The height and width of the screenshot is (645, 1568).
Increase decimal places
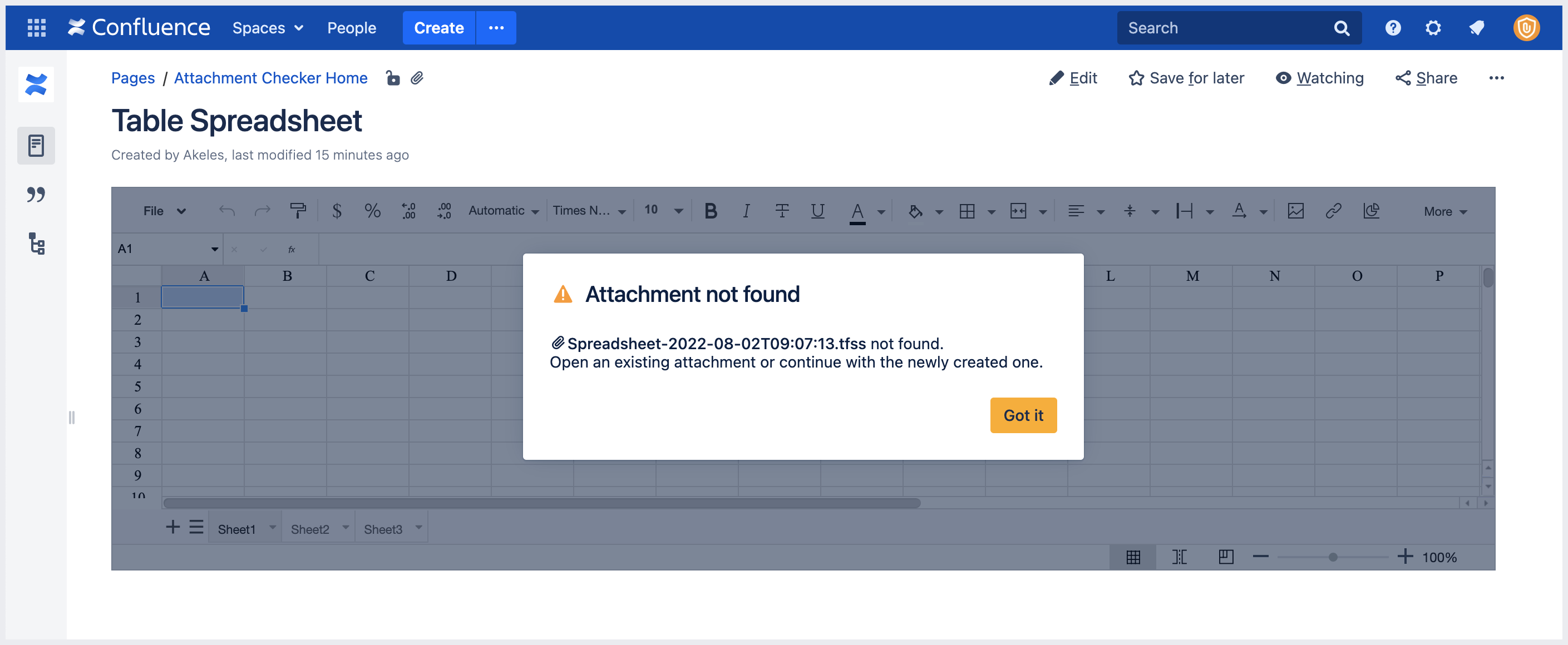coord(443,211)
